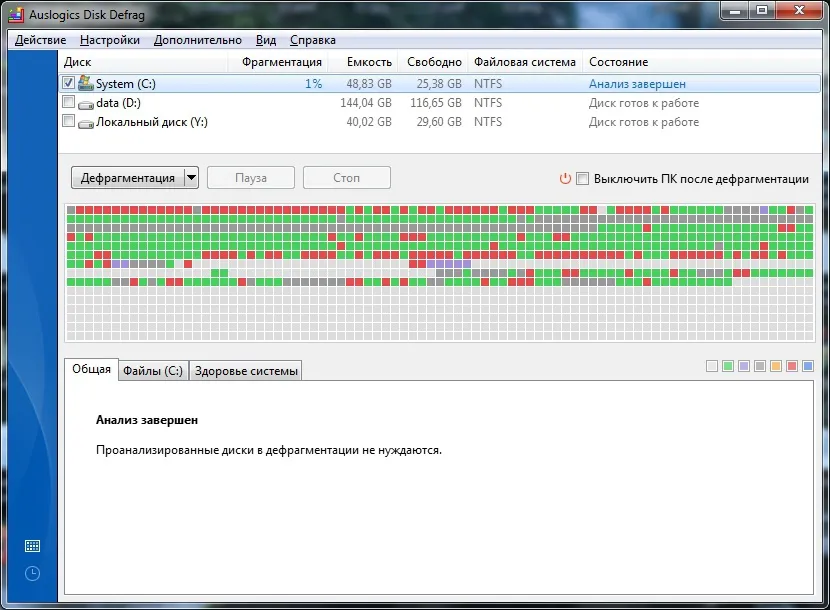
Task: Switch to the Здоровье системы tab
Action: (246, 371)
